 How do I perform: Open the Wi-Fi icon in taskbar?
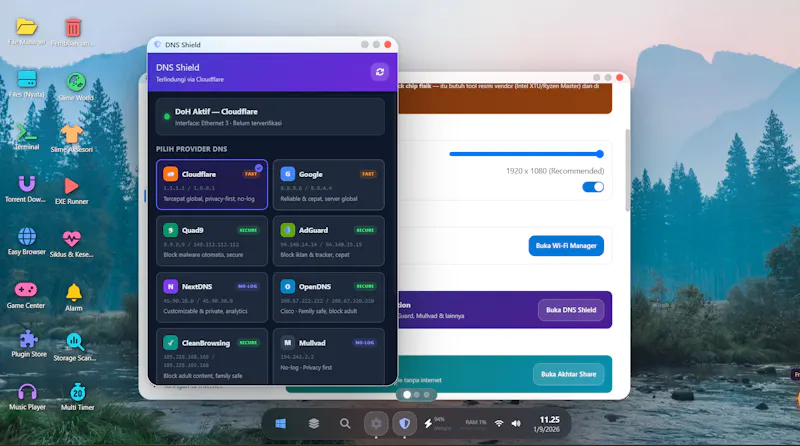pyautogui.click(x=499, y=424)
